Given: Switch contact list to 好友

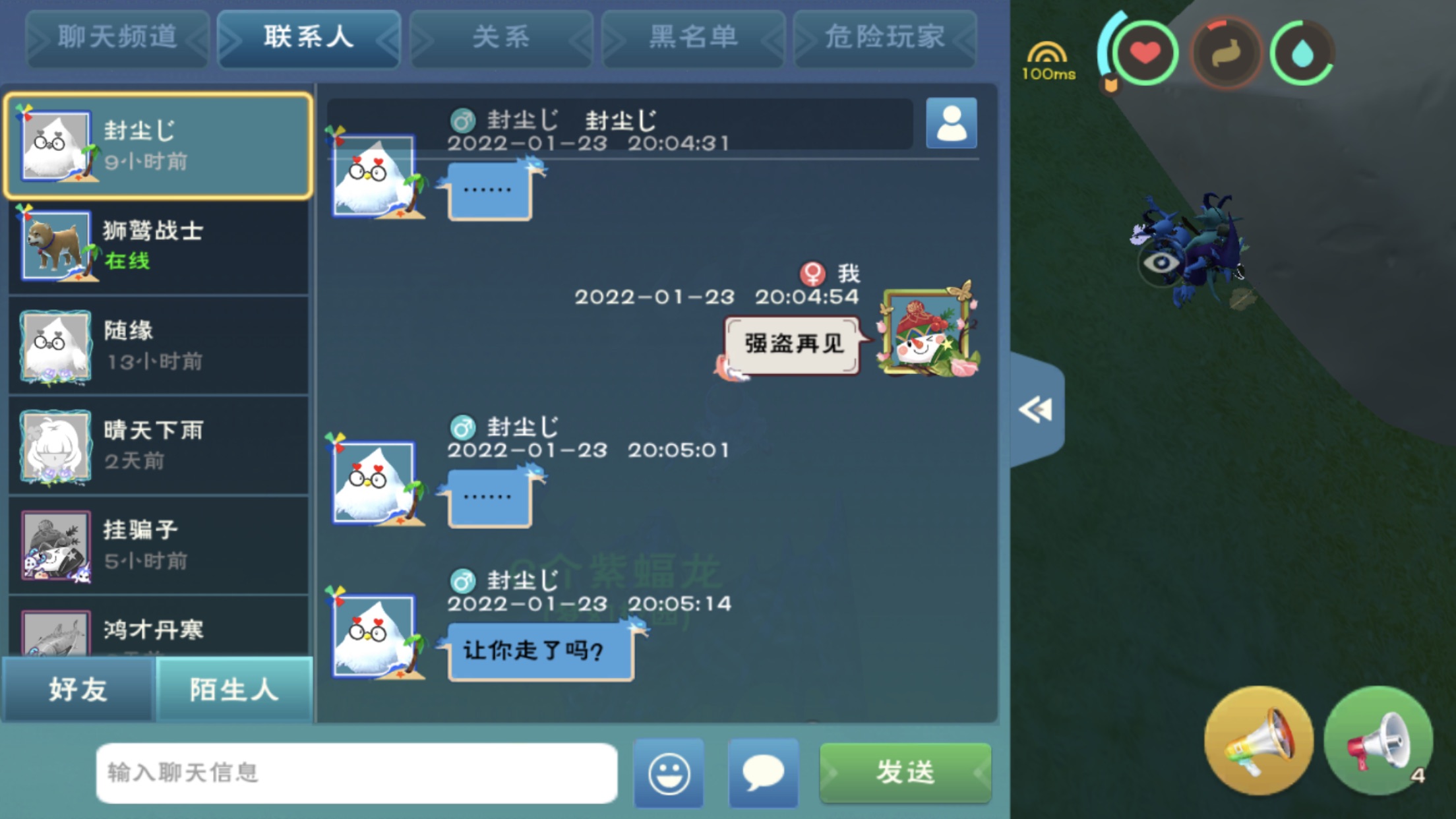Looking at the screenshot, I should pyautogui.click(x=78, y=690).
